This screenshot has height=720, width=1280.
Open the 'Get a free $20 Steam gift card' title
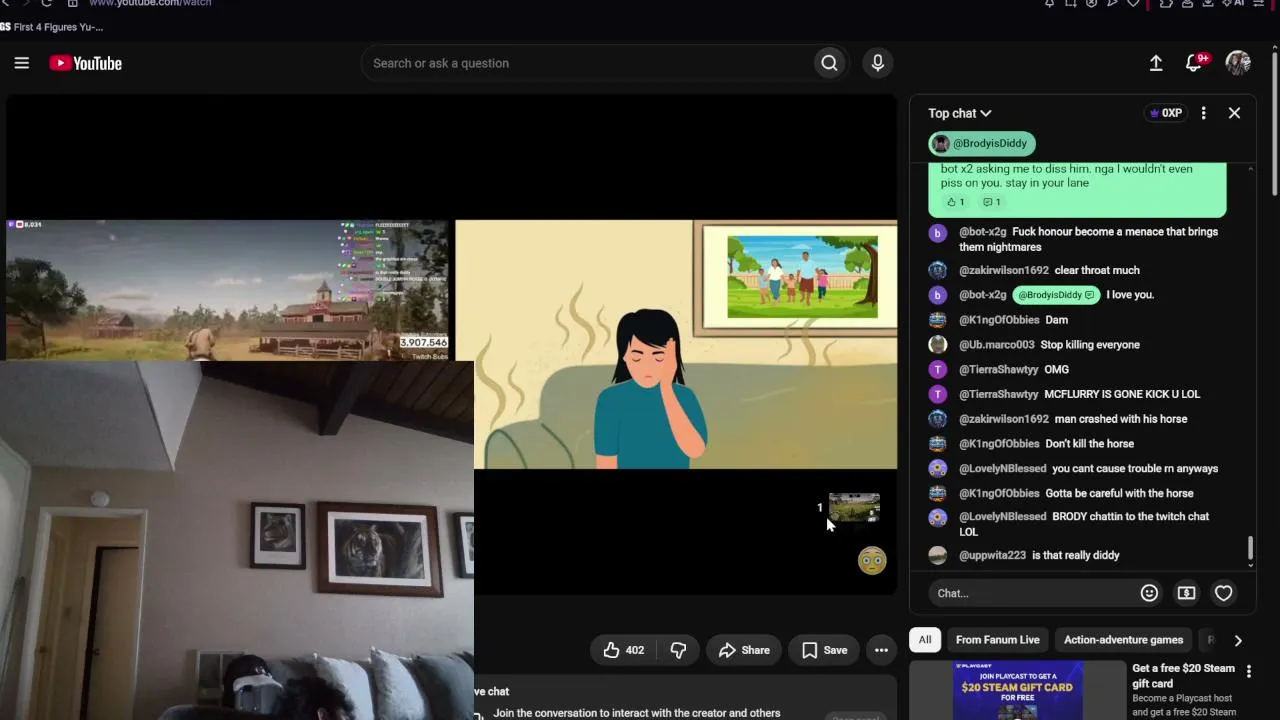[x=1183, y=676]
